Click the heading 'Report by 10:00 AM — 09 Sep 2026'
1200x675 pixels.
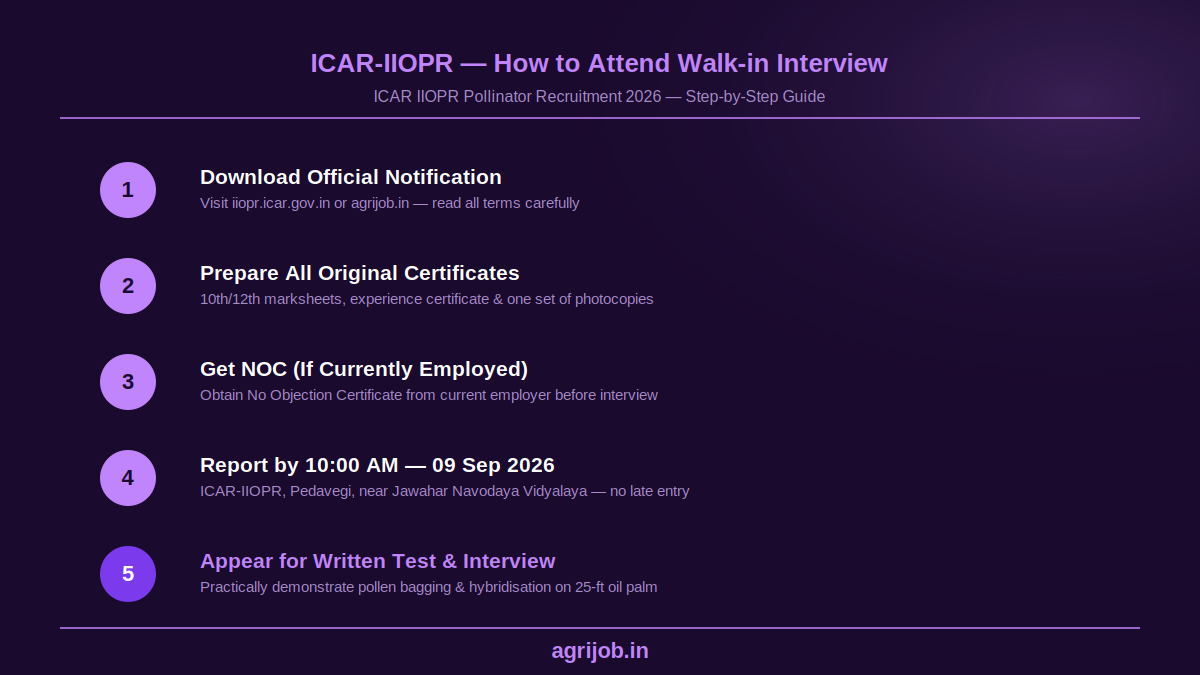(x=377, y=465)
